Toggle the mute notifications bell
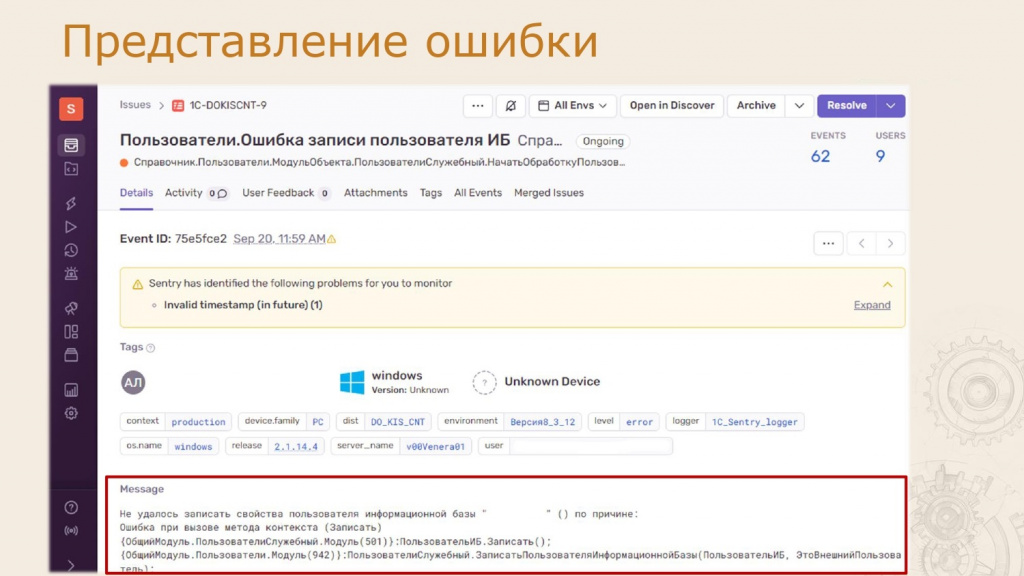Screen dimensions: 1024x576 click(511, 106)
